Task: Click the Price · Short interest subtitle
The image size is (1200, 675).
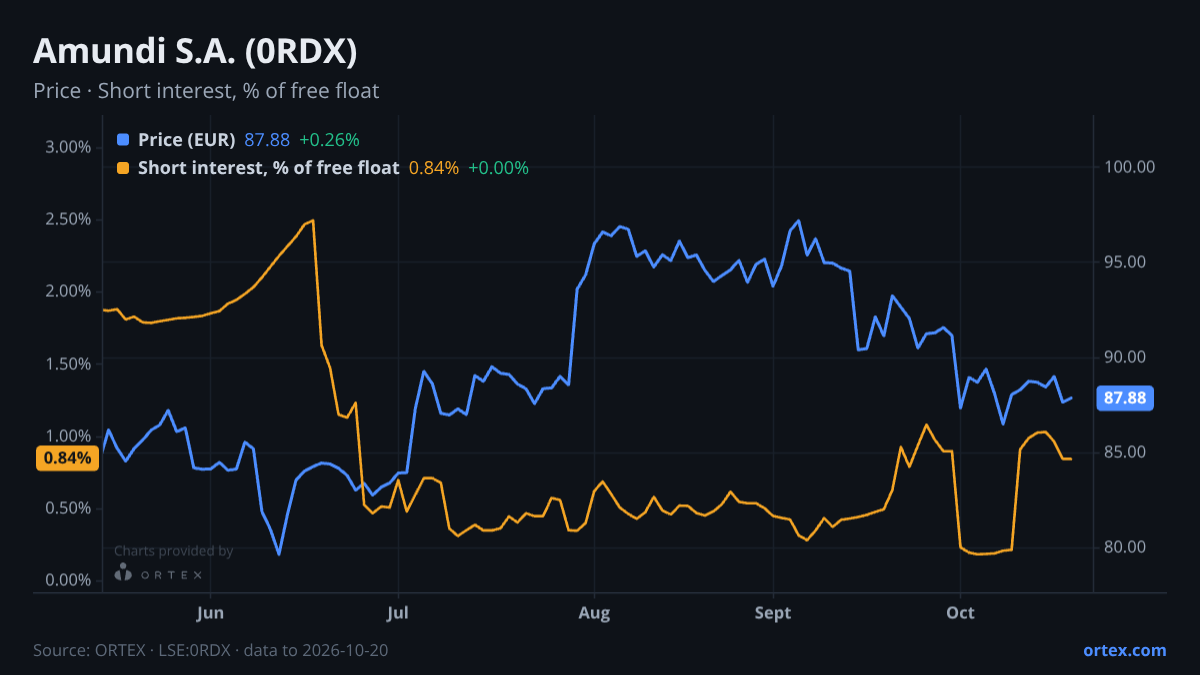Action: [x=206, y=91]
